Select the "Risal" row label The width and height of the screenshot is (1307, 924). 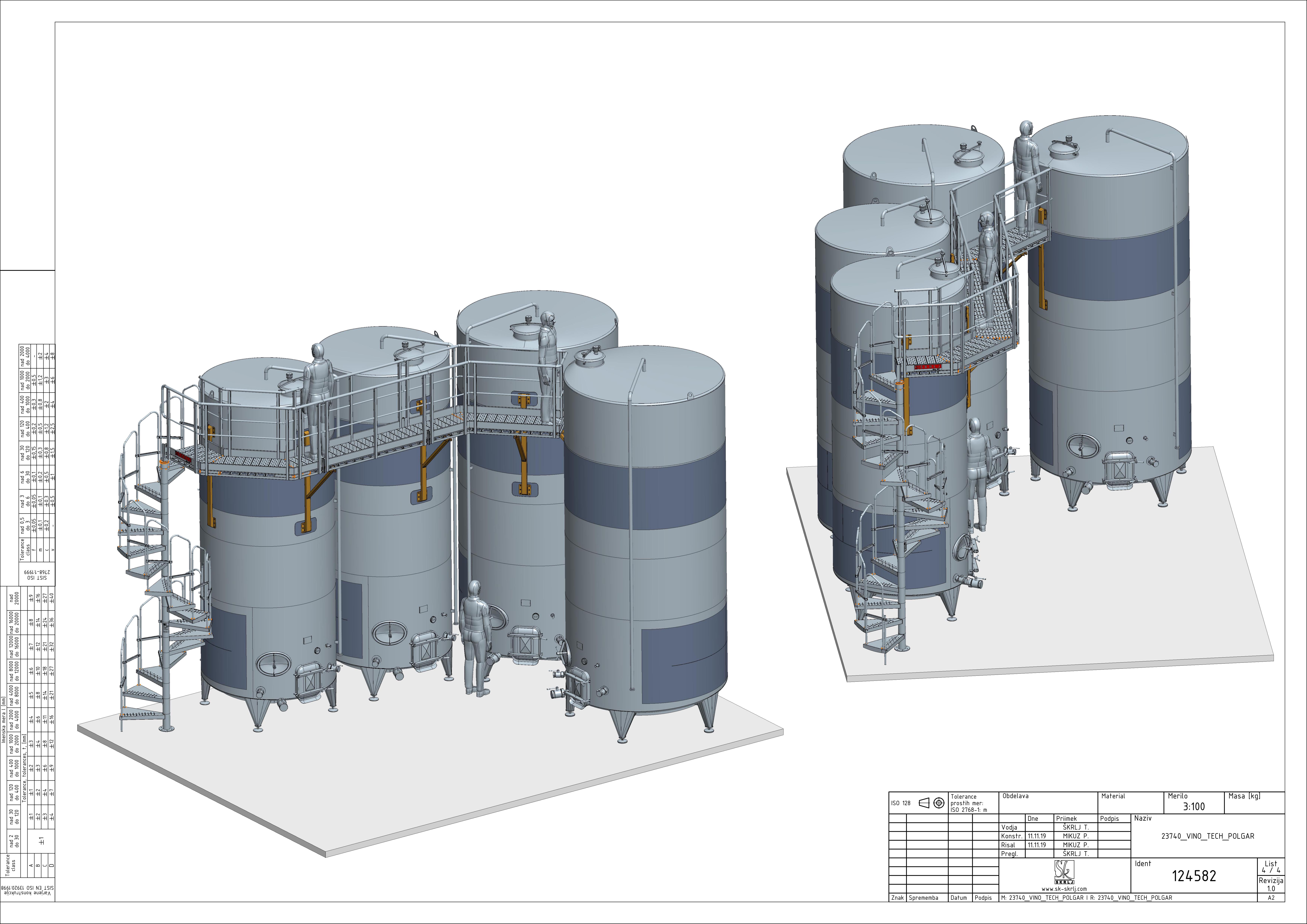1008,845
